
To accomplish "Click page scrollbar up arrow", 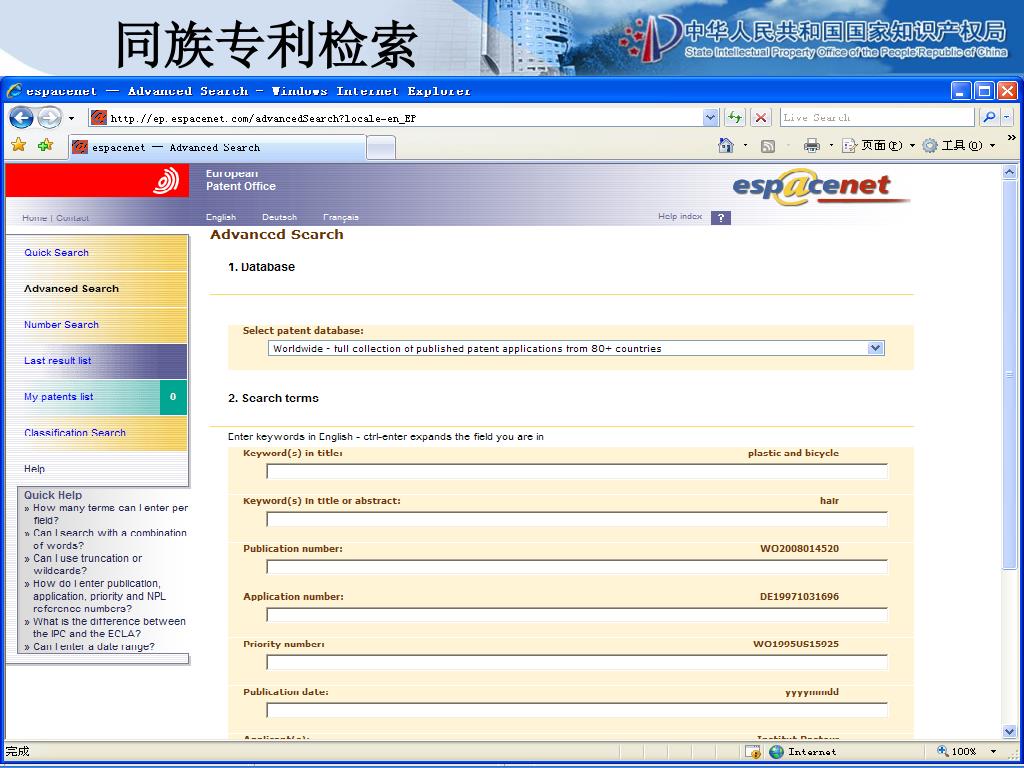I will pos(1009,172).
